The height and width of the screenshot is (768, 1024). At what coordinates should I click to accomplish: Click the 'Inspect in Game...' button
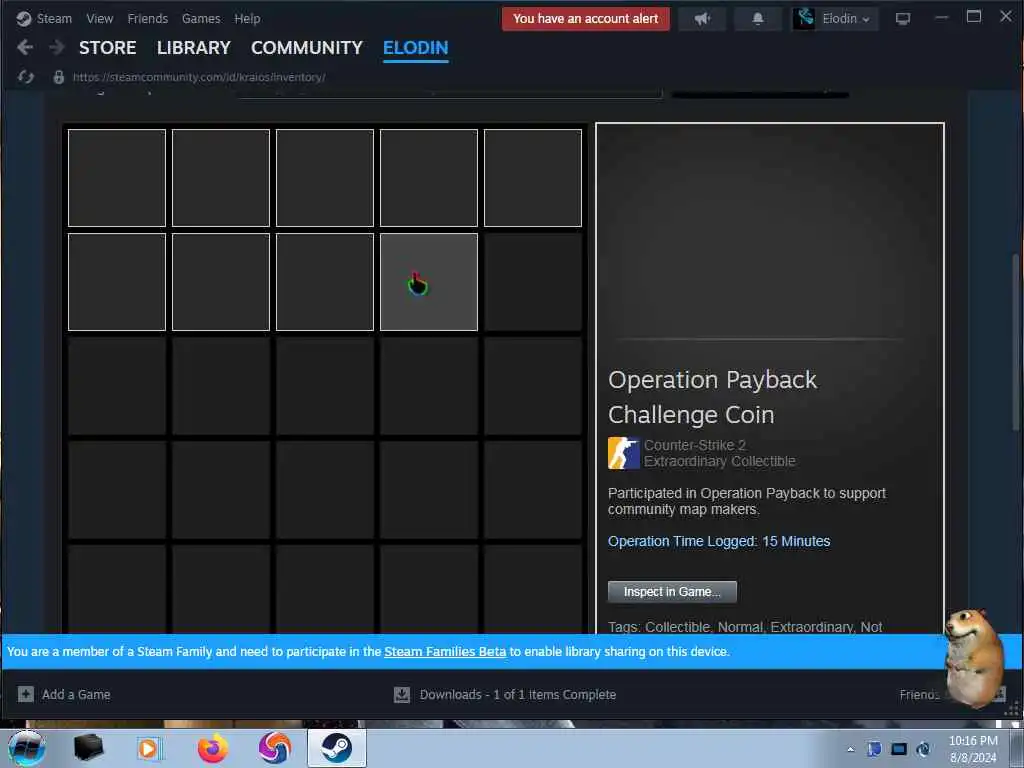pyautogui.click(x=672, y=592)
